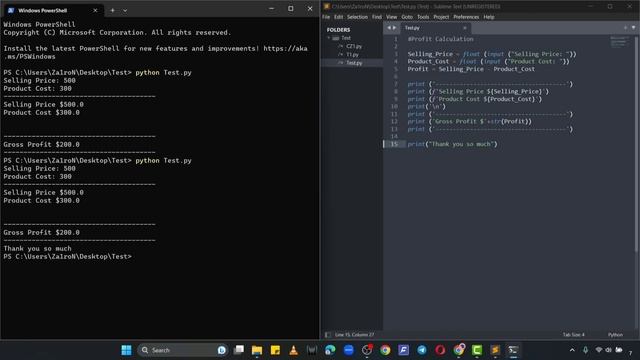The height and width of the screenshot is (360, 640).
Task: Open T1.py from the sidebar
Action: pos(352,54)
